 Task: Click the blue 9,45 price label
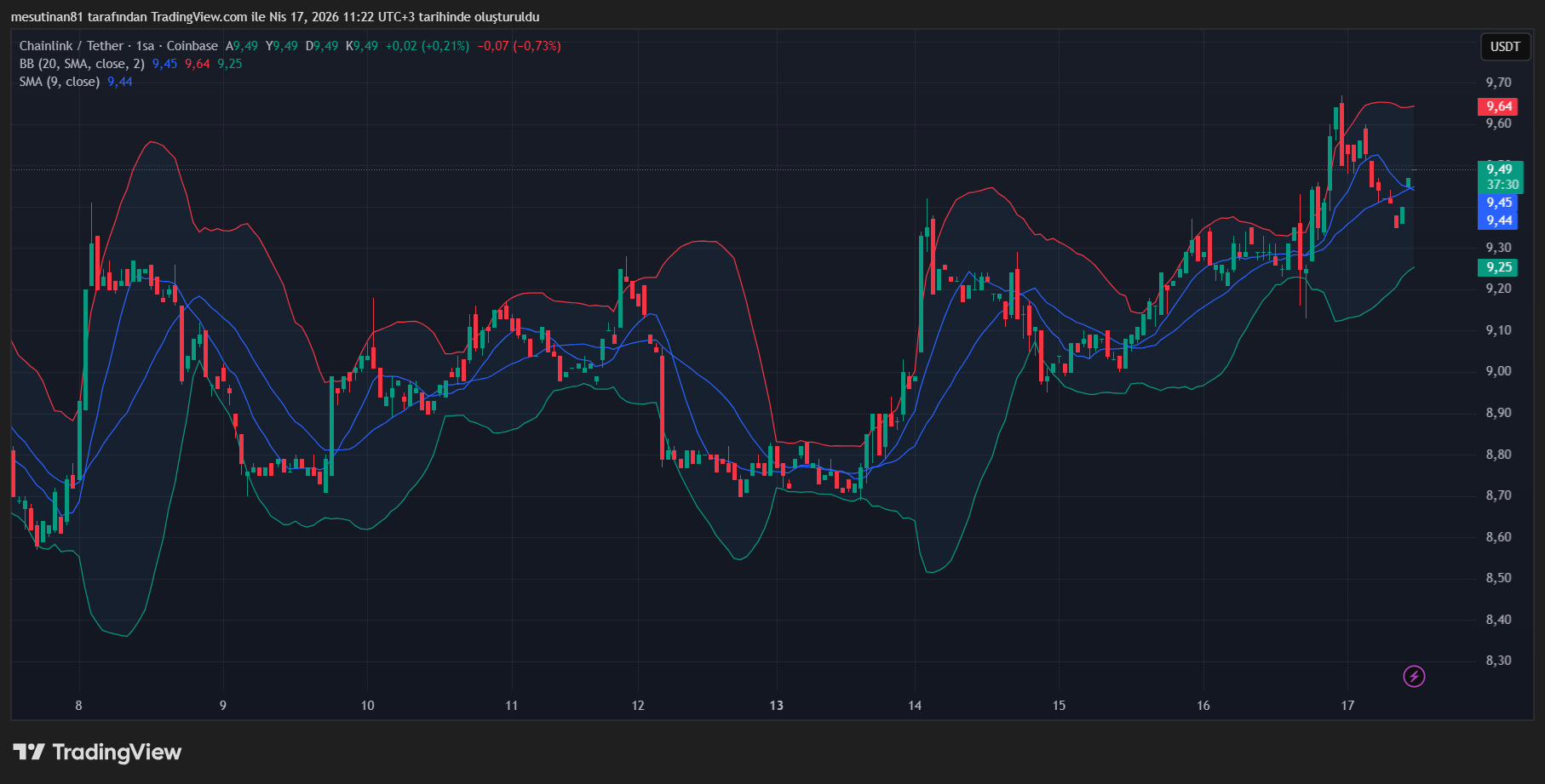tap(1498, 203)
